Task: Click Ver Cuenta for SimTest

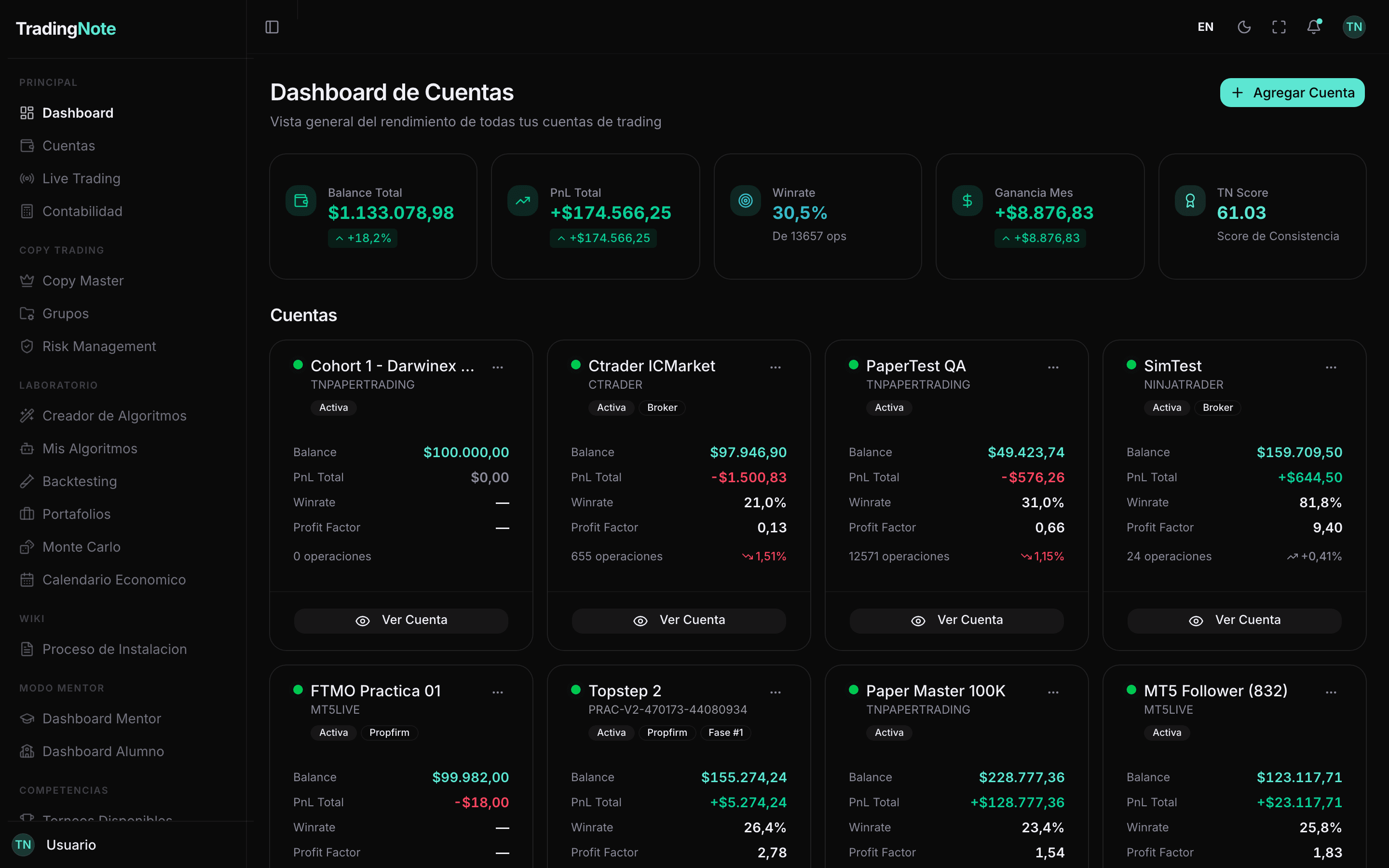Action: 1235,621
